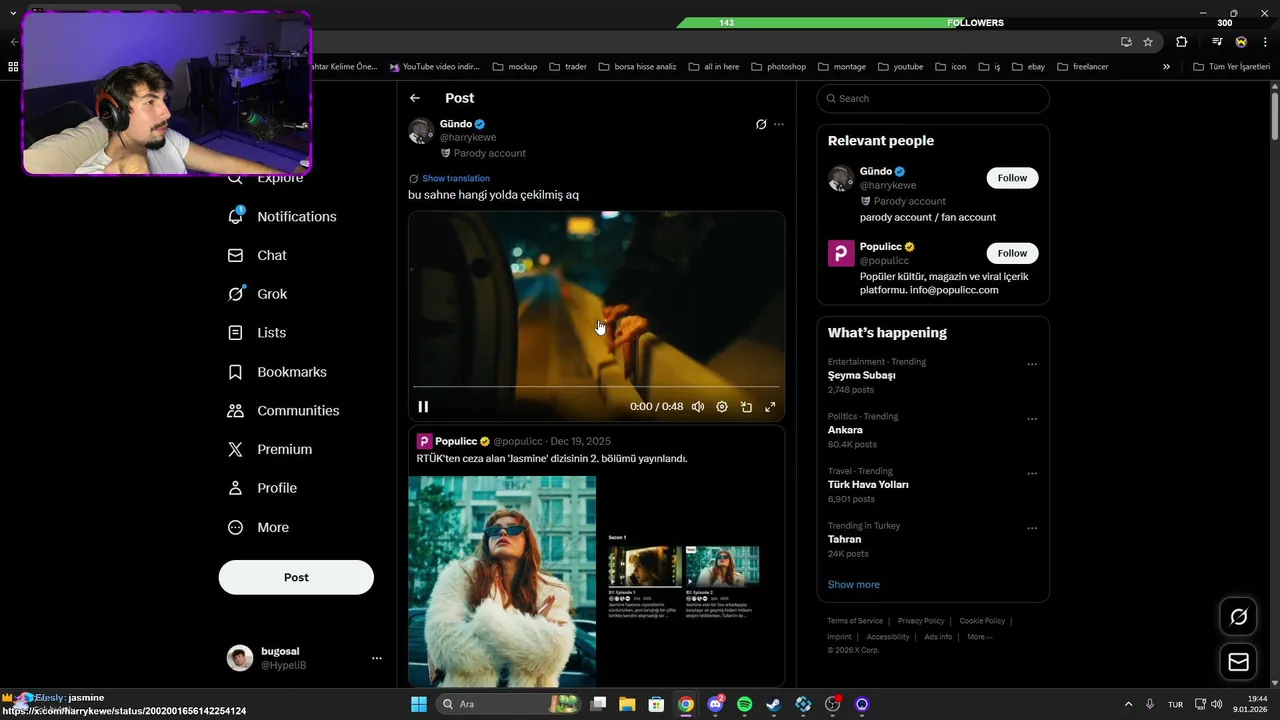The image size is (1280, 720).
Task: Follow Gündo in Relevant people
Action: (1012, 178)
